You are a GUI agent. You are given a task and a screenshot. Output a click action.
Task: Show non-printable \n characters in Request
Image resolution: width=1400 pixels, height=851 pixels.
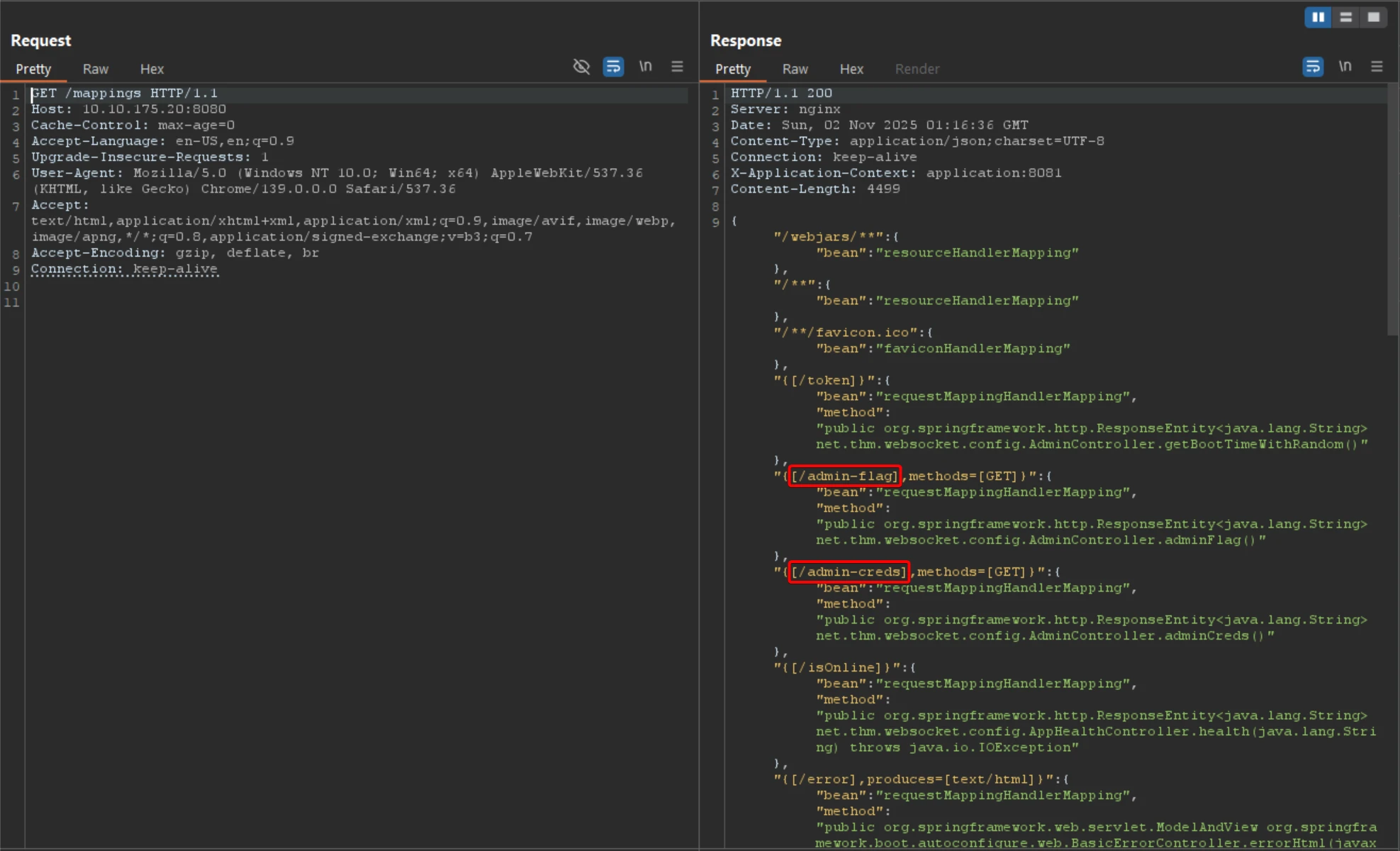tap(645, 67)
